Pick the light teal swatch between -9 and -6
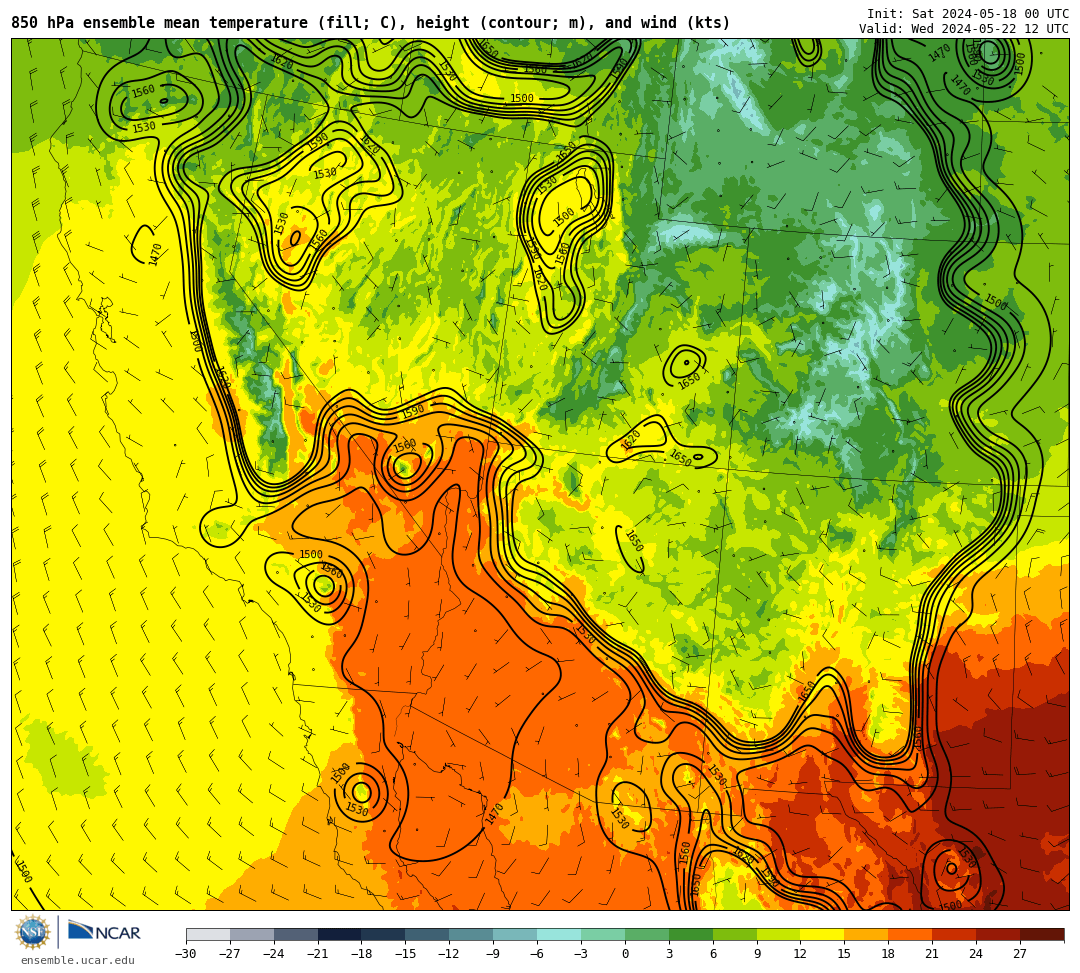 [x=515, y=934]
